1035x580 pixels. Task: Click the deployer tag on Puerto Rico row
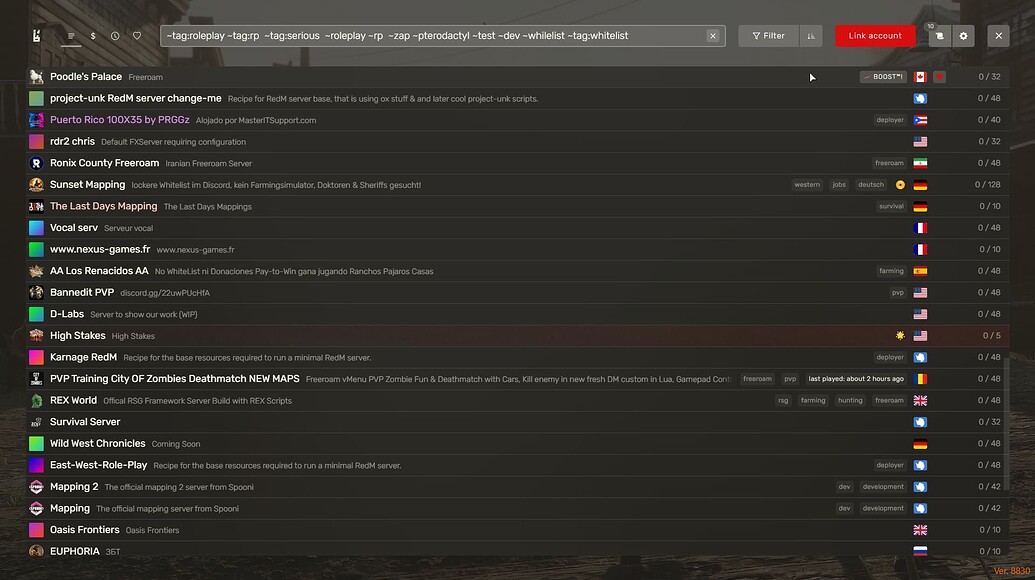tap(890, 120)
